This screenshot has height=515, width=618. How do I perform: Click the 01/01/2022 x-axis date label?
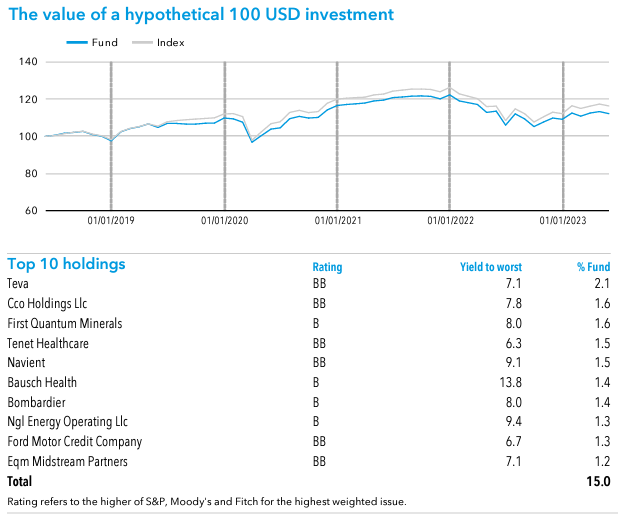(x=450, y=220)
